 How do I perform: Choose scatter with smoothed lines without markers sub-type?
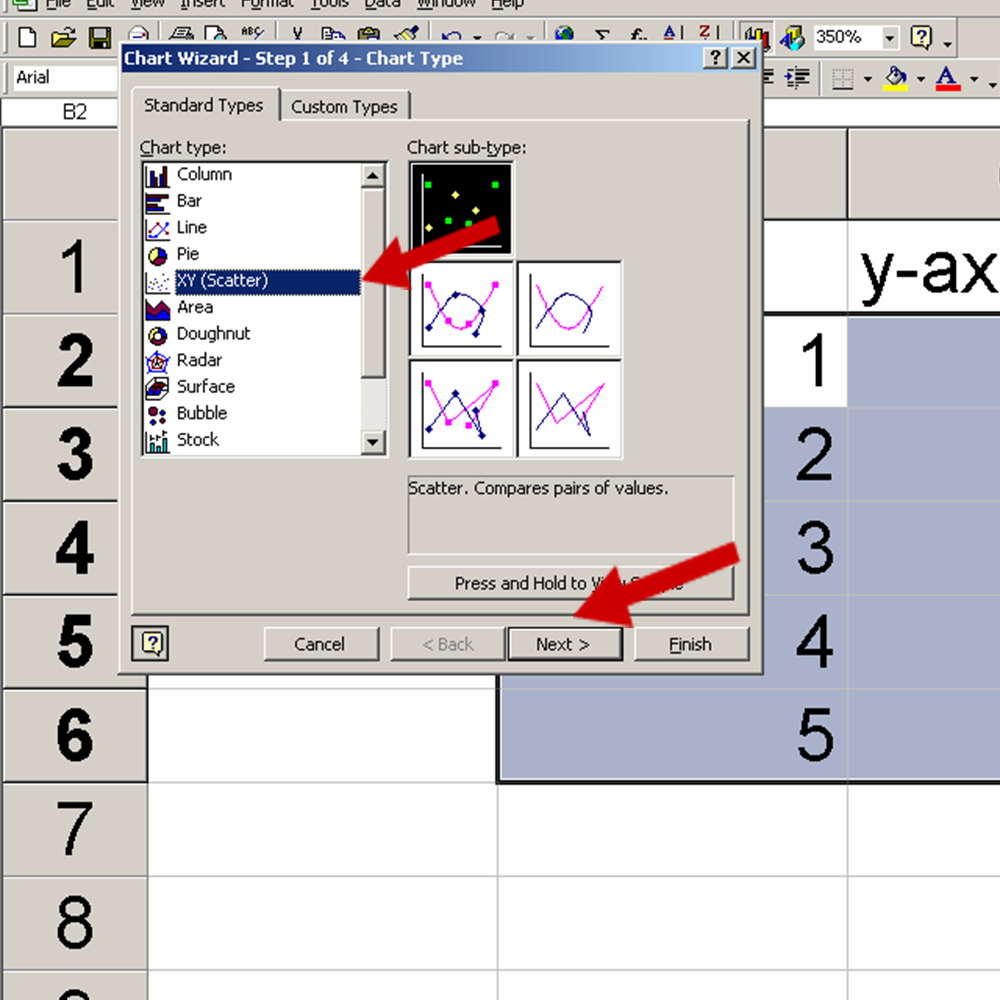pyautogui.click(x=569, y=308)
